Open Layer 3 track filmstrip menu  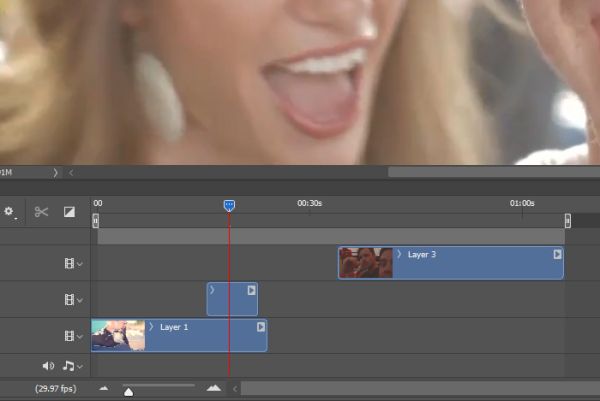click(73, 263)
